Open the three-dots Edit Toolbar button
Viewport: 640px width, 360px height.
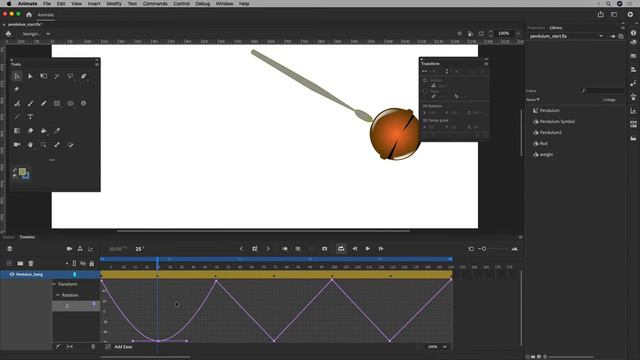[52, 160]
